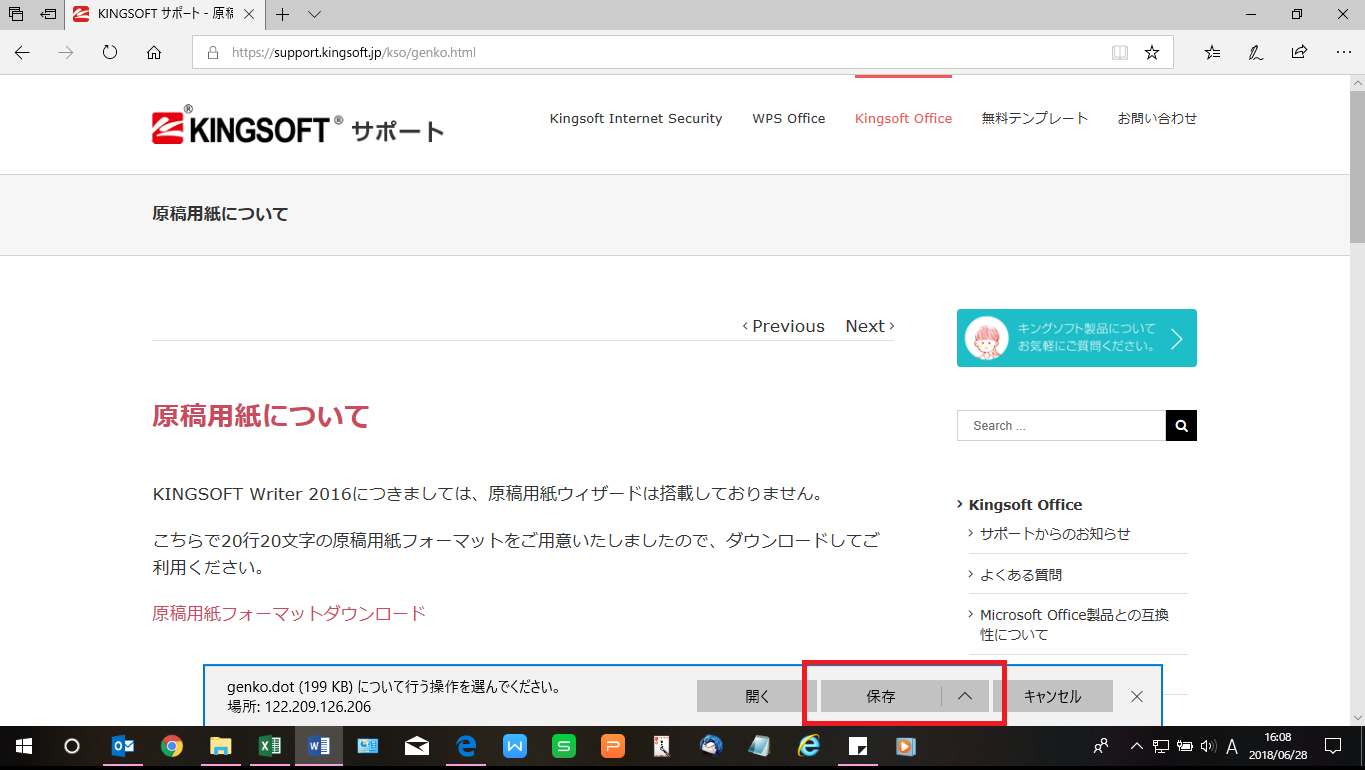
Task: Open the Action Center notifications
Action: pos(1333,746)
